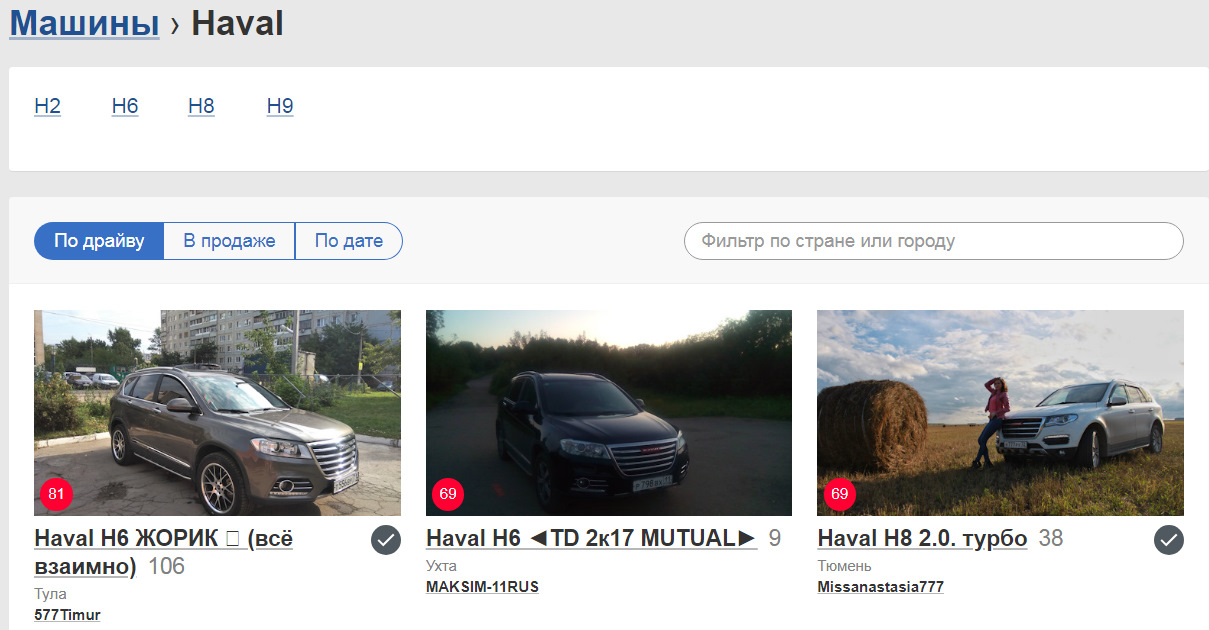This screenshot has width=1209, height=630.
Task: Select the H9 model filter
Action: pos(279,105)
